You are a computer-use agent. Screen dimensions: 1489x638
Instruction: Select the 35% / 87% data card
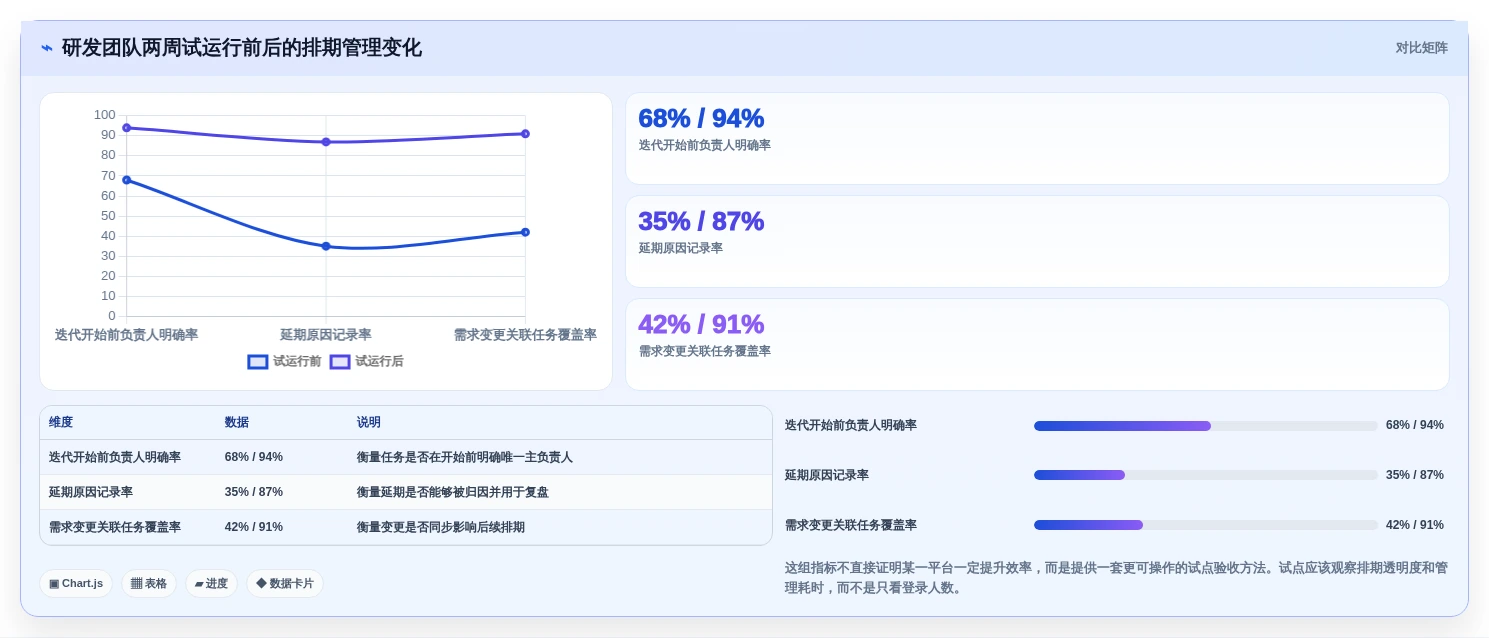(1037, 241)
